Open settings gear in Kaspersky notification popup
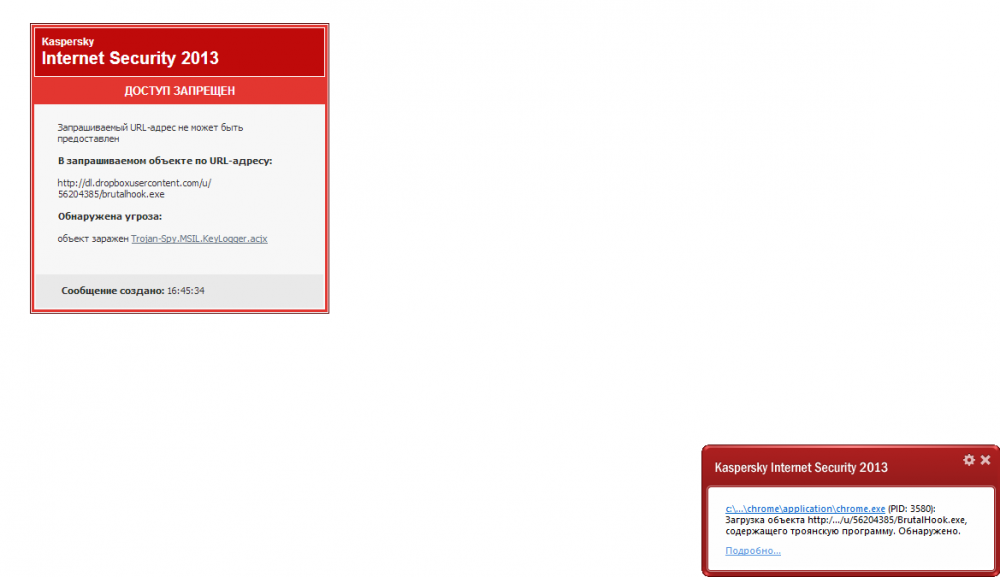The width and height of the screenshot is (1000, 577). click(x=969, y=460)
